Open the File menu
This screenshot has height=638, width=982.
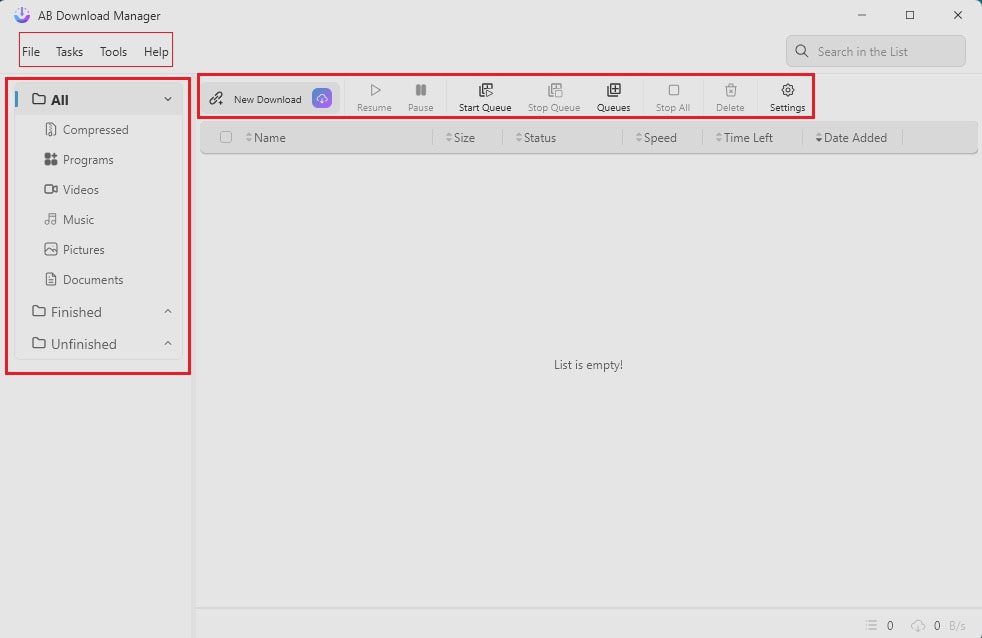[x=31, y=51]
